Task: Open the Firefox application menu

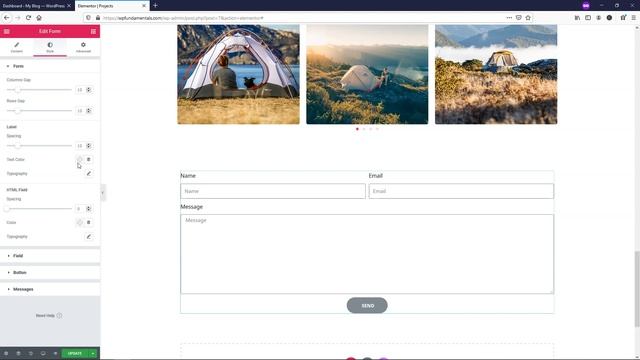Action: point(633,18)
